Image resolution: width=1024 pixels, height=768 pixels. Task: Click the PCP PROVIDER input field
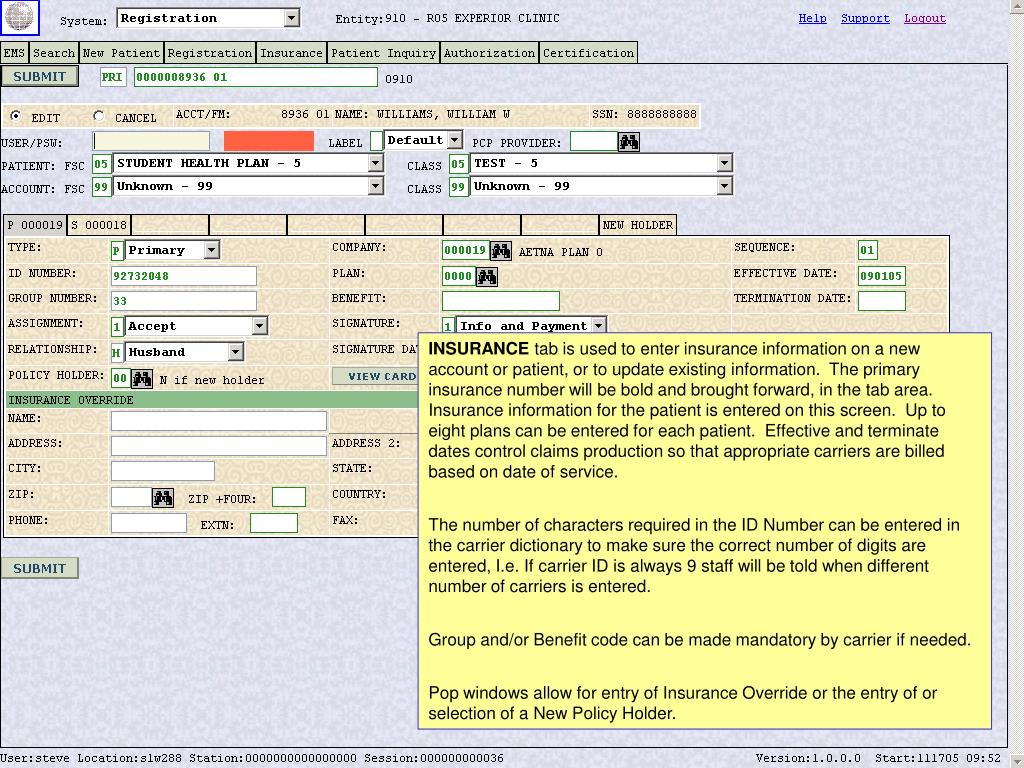point(594,141)
